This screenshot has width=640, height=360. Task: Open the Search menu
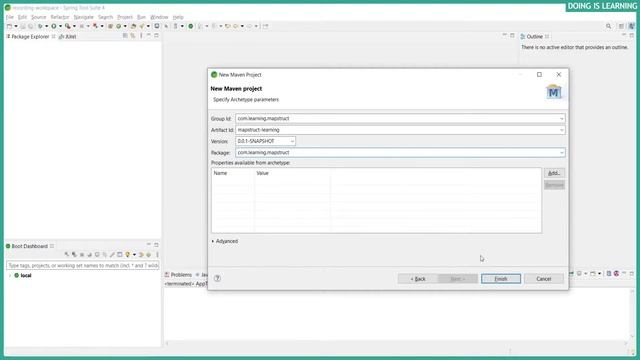105,17
